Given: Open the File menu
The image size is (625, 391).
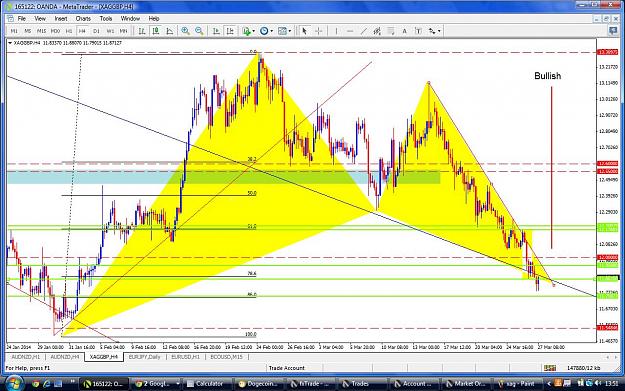Looking at the screenshot, I should 22,18.
